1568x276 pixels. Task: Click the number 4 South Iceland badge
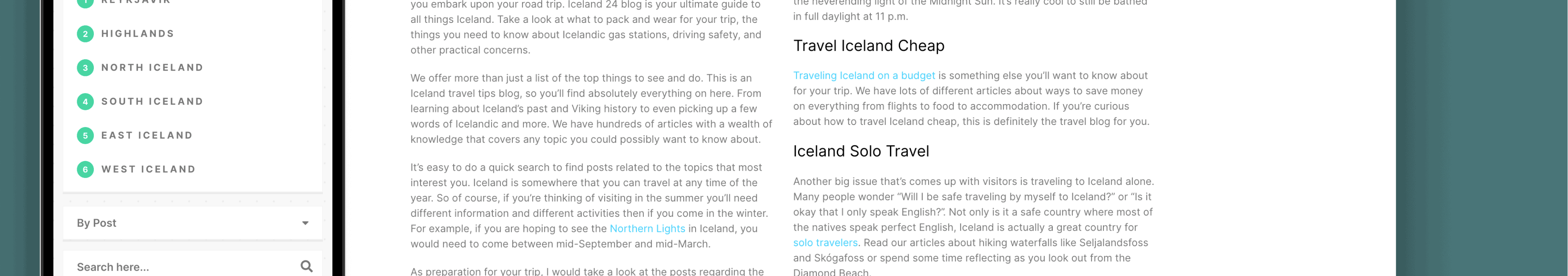coord(85,102)
